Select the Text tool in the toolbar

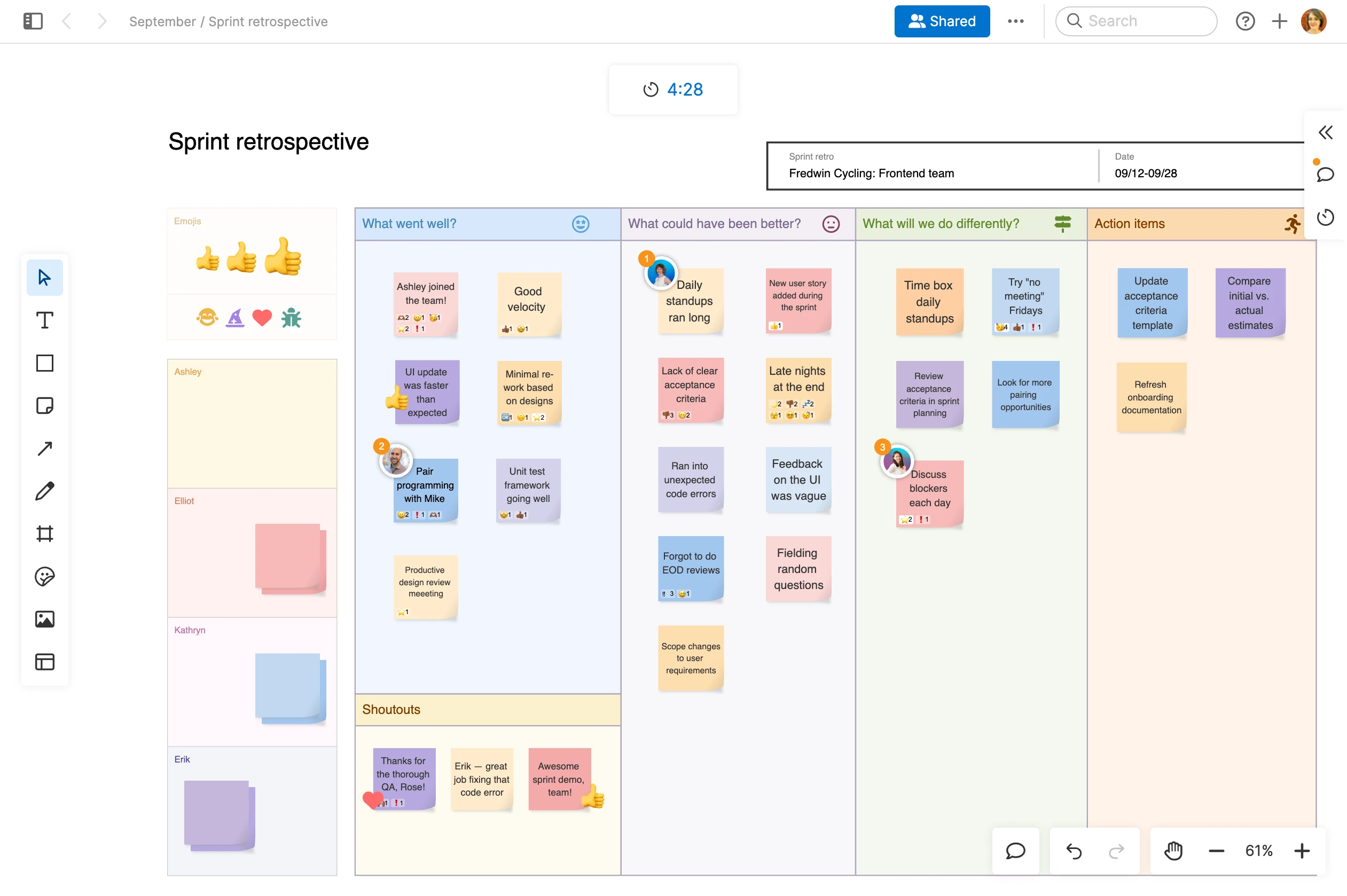44,320
